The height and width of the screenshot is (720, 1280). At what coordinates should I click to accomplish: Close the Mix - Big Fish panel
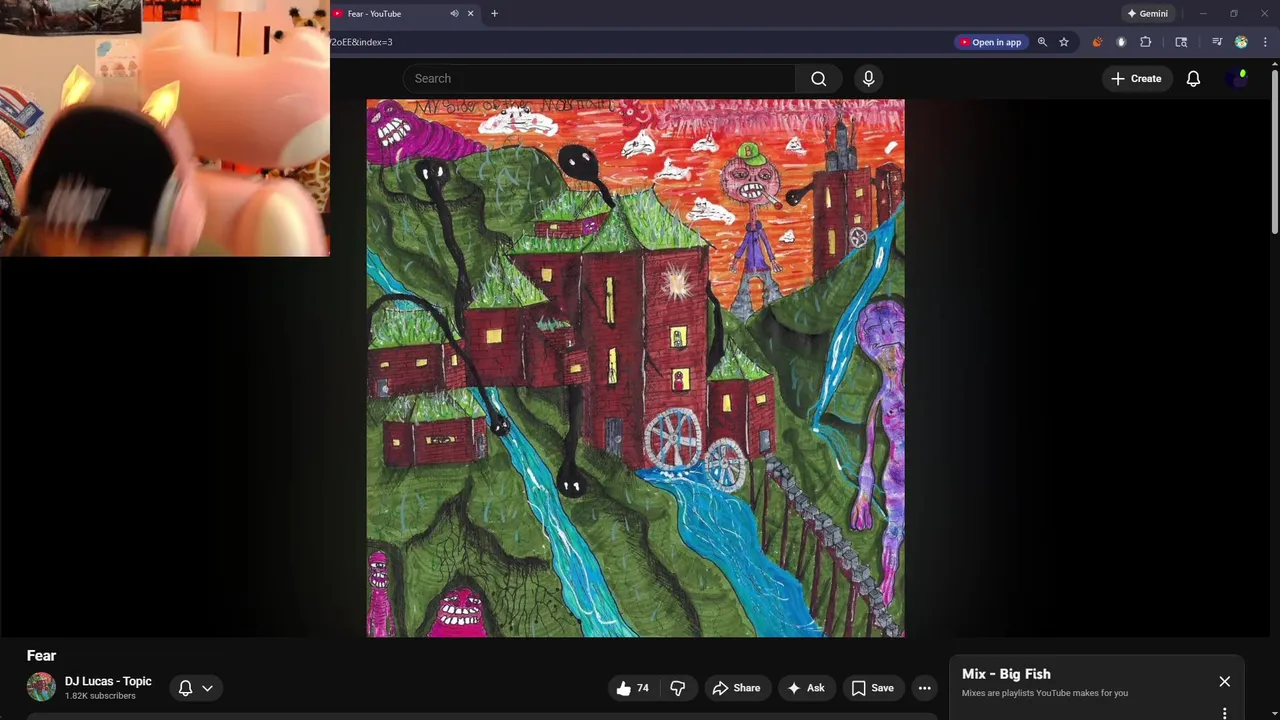tap(1224, 682)
